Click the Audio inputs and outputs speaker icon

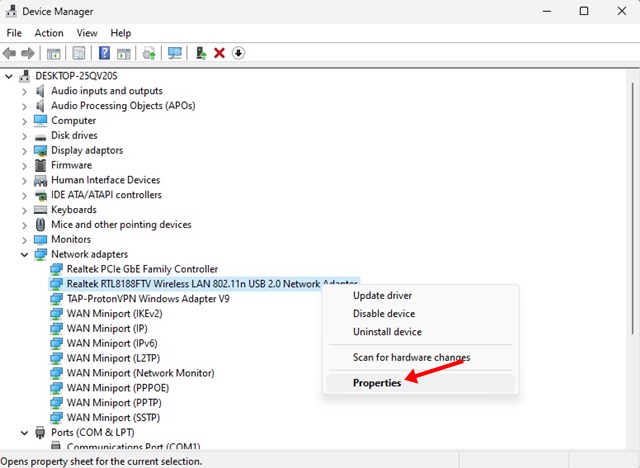pos(40,91)
